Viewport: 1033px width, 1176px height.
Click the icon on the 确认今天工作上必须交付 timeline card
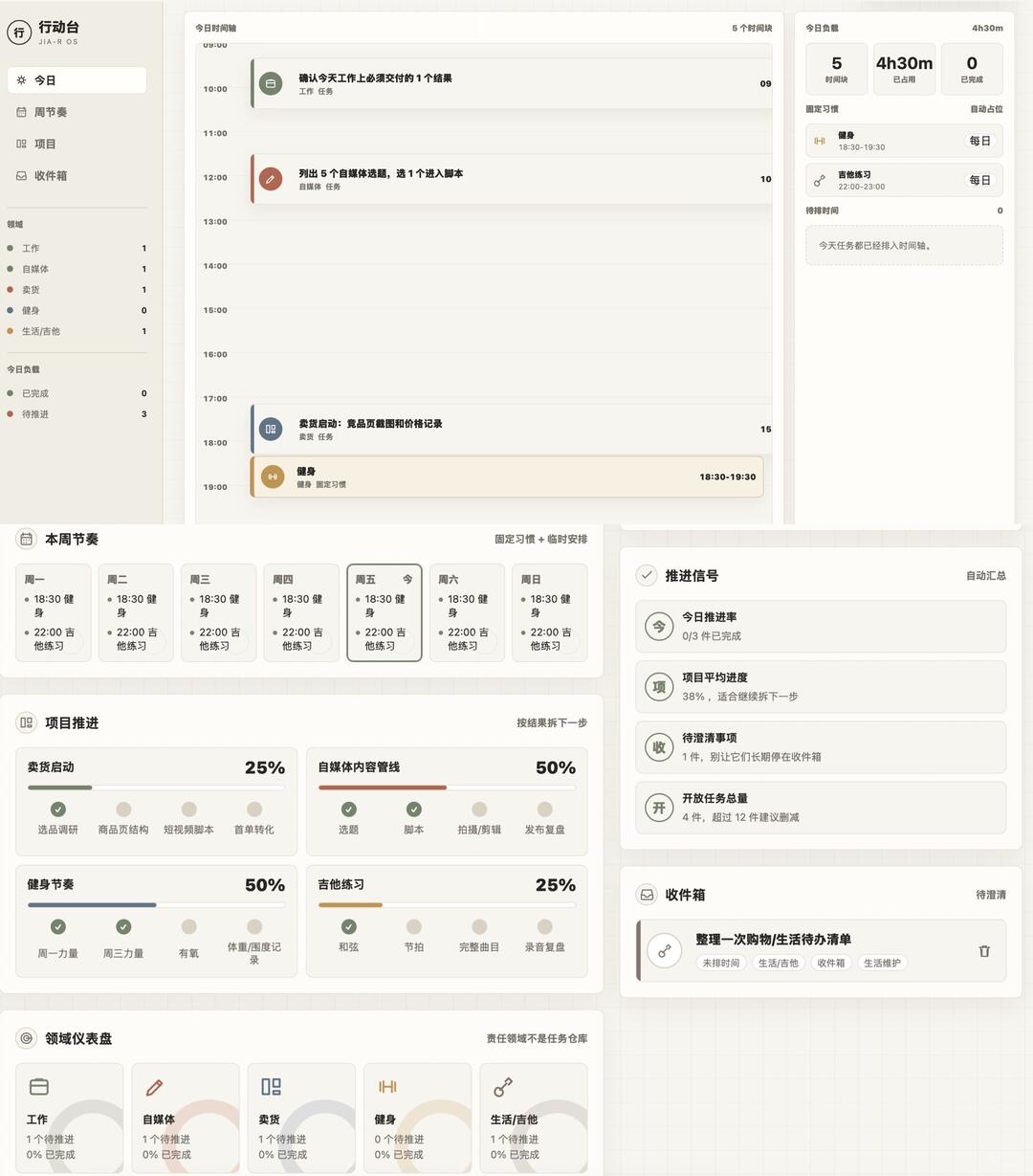271,83
